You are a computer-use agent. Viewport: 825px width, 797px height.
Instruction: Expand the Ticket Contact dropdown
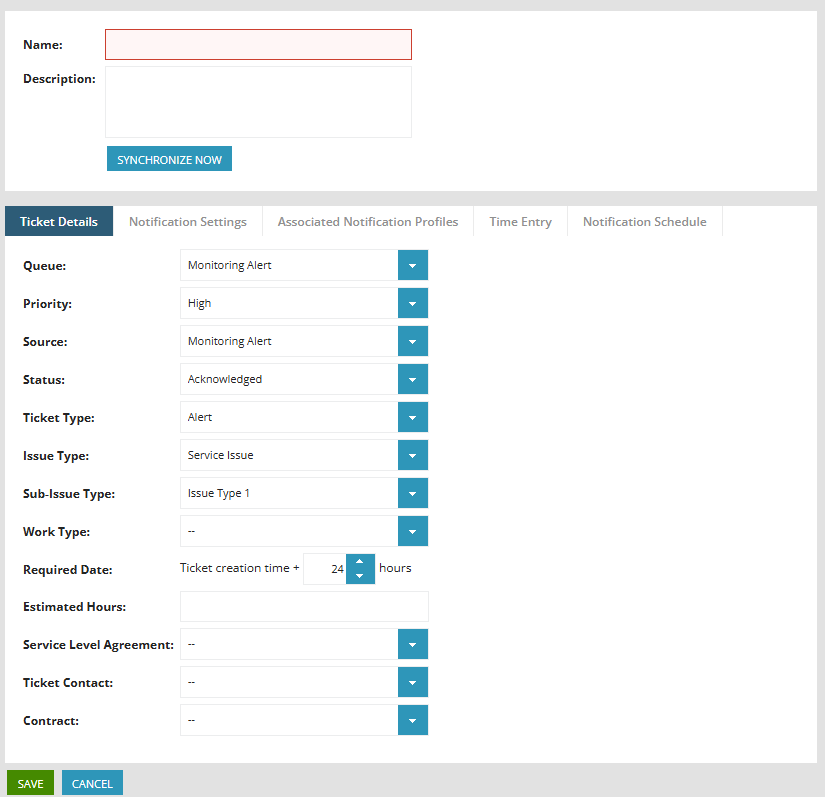412,683
